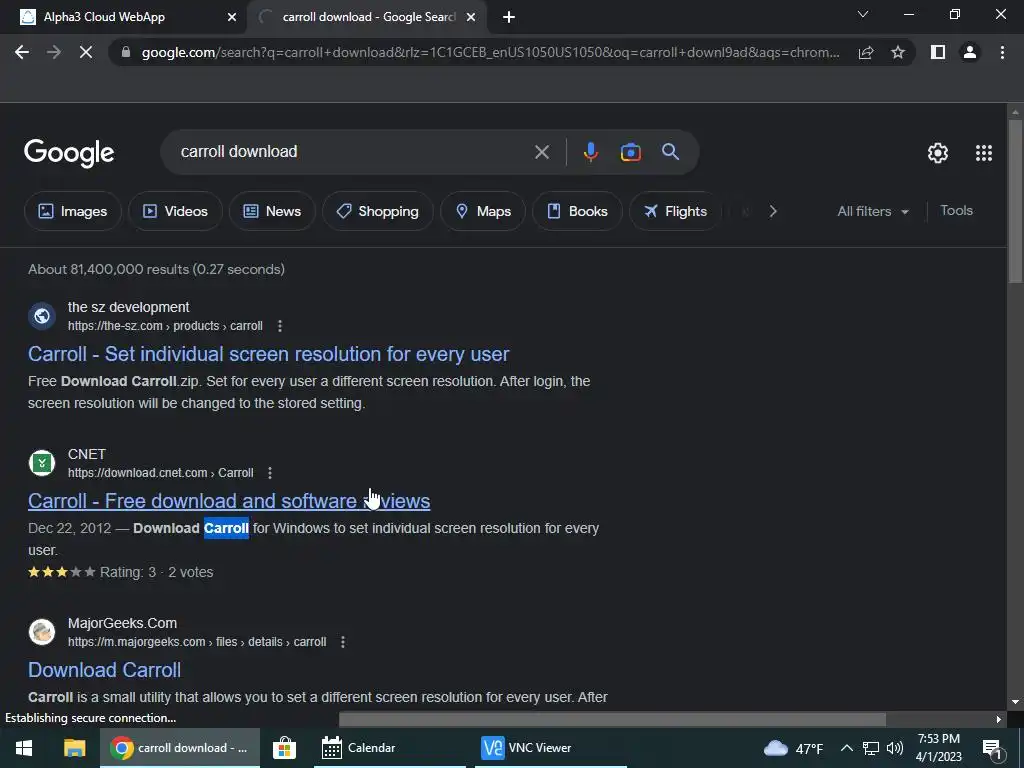
Task: Open the Chrome side panel
Action: (938, 52)
